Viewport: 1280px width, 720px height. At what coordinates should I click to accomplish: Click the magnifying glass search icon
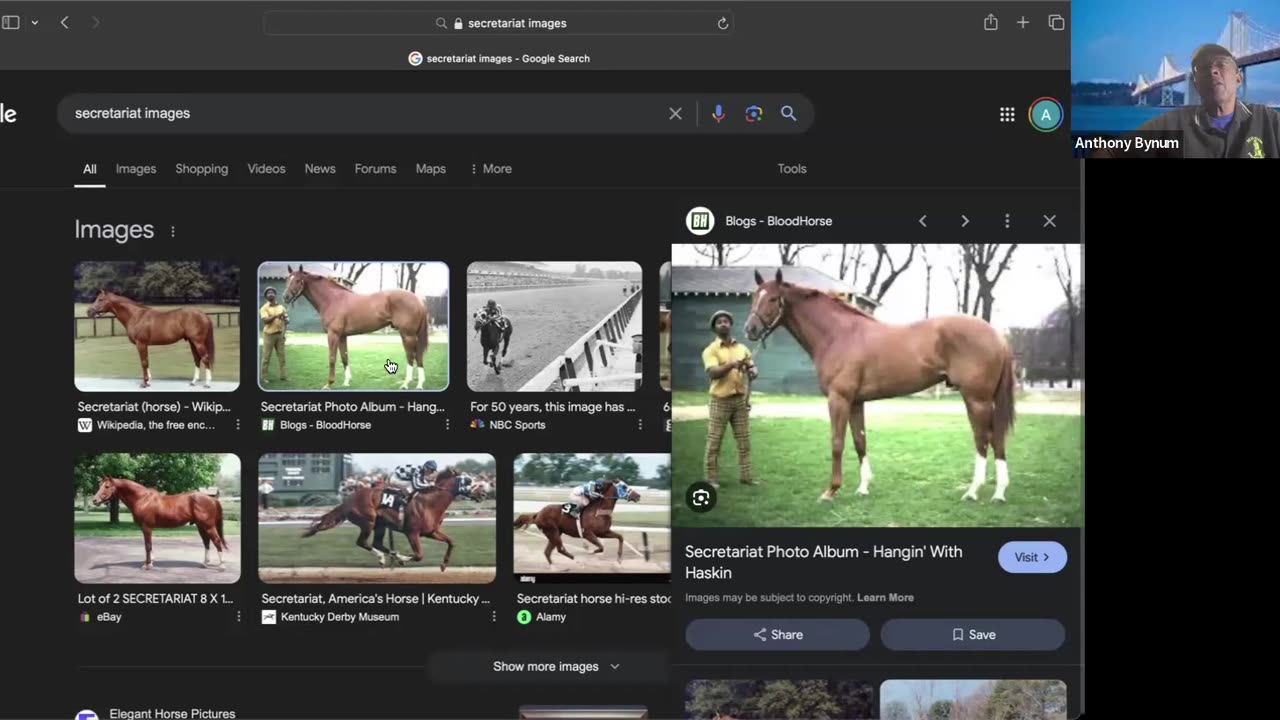[788, 114]
